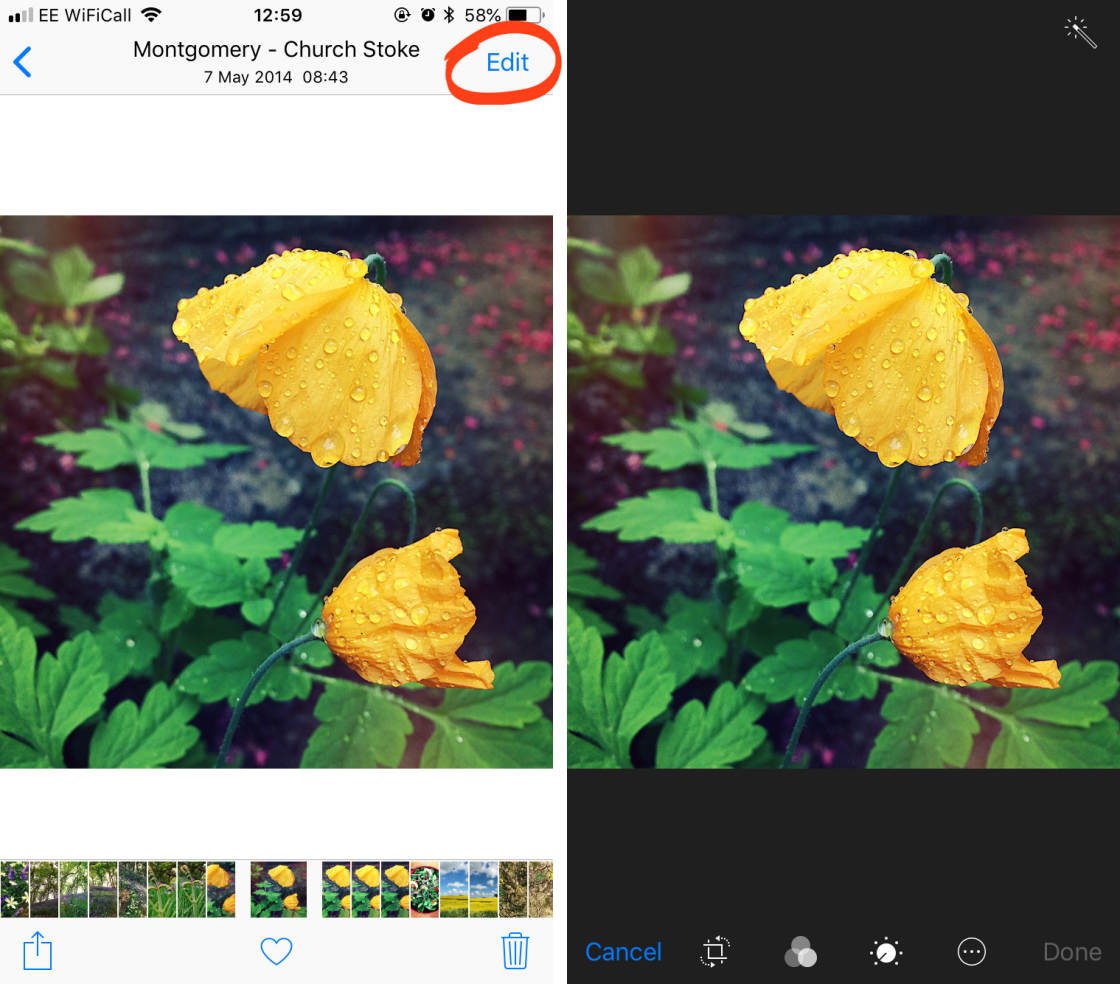Open the filters three-circles icon
This screenshot has height=984, width=1120.
click(x=800, y=952)
